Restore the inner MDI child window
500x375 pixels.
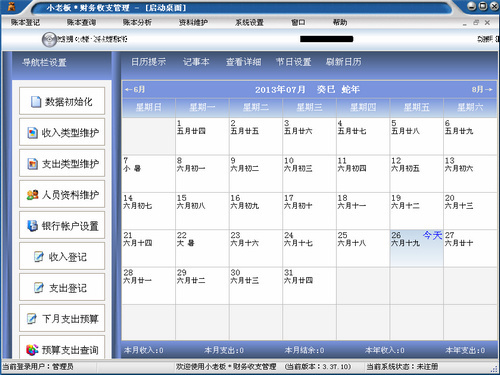click(476, 23)
